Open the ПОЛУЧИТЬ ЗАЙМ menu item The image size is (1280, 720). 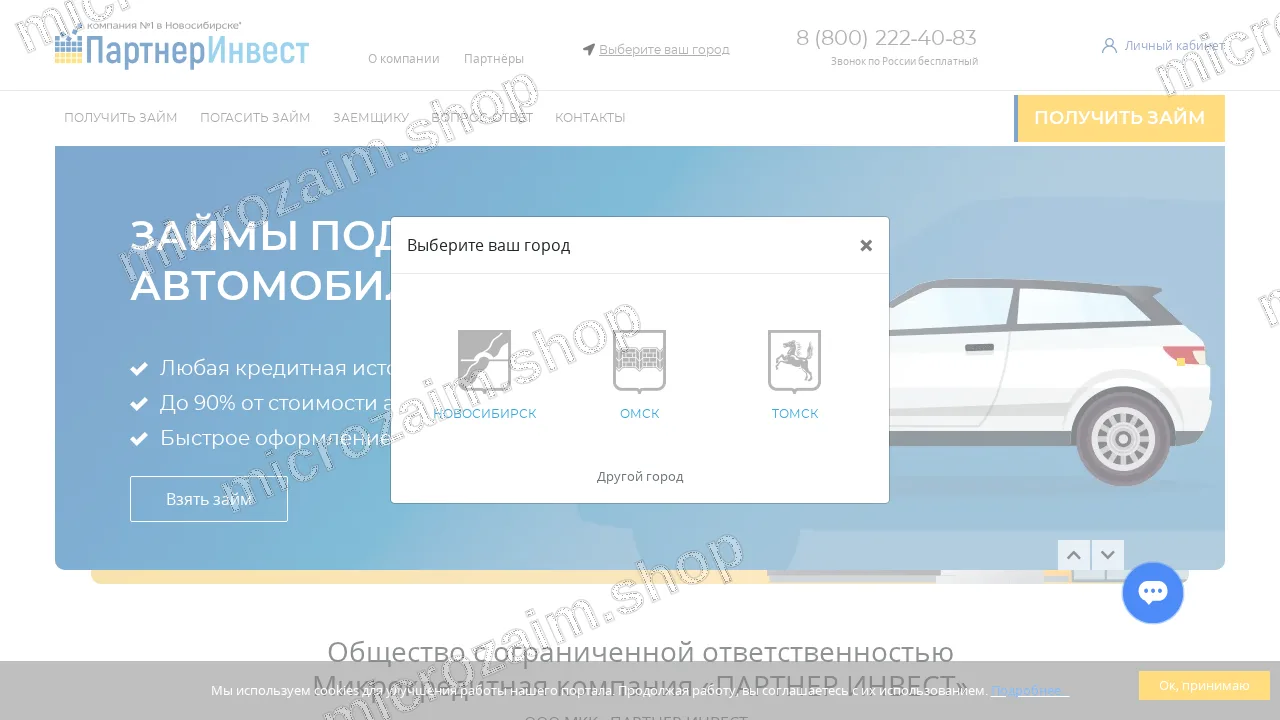(121, 118)
